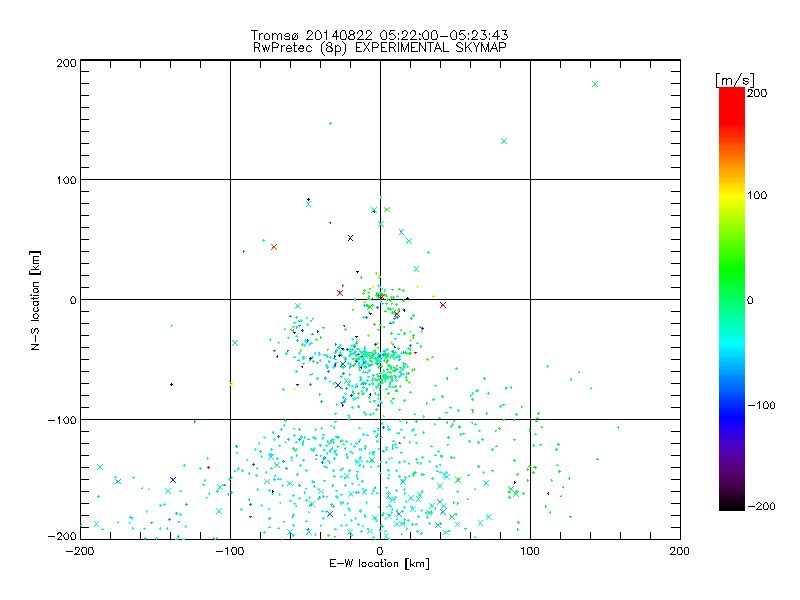Click the 100 tick label on N-S axis
The height and width of the screenshot is (600, 800).
click(66, 180)
